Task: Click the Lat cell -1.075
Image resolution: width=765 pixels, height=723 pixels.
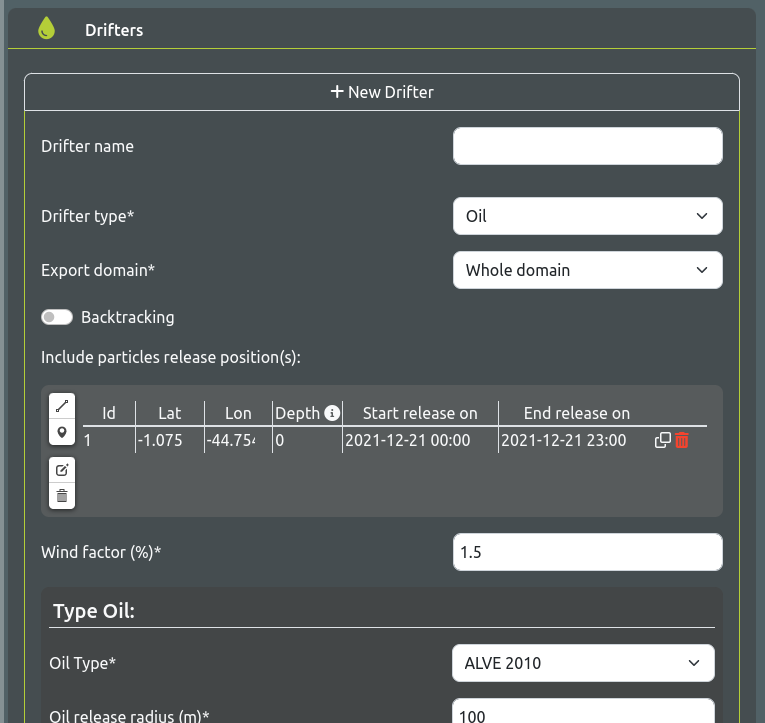Action: (x=170, y=440)
